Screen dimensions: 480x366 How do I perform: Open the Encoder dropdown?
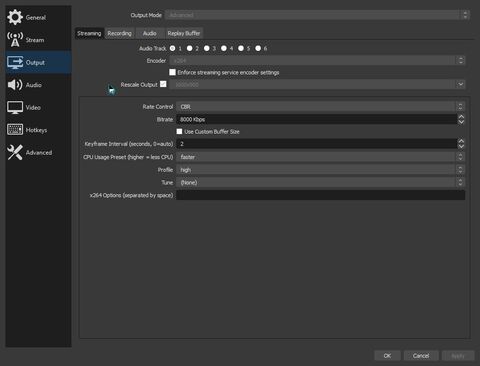point(317,61)
